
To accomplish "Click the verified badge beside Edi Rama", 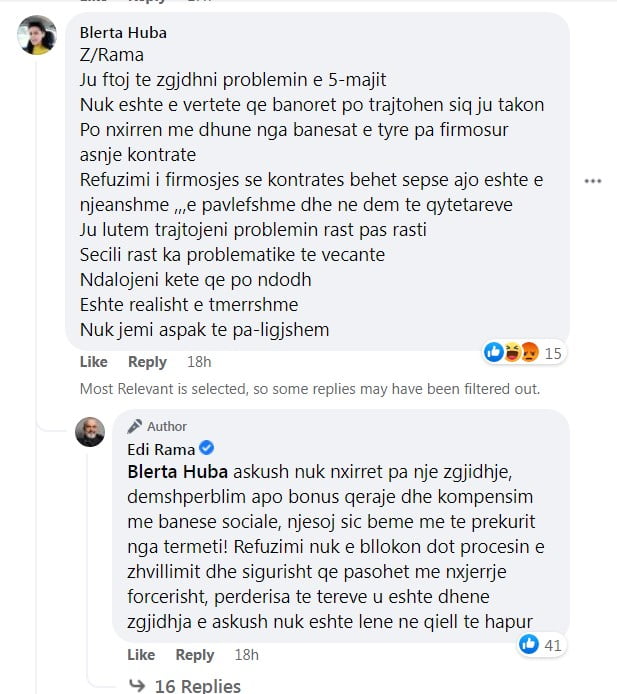I will (x=206, y=448).
